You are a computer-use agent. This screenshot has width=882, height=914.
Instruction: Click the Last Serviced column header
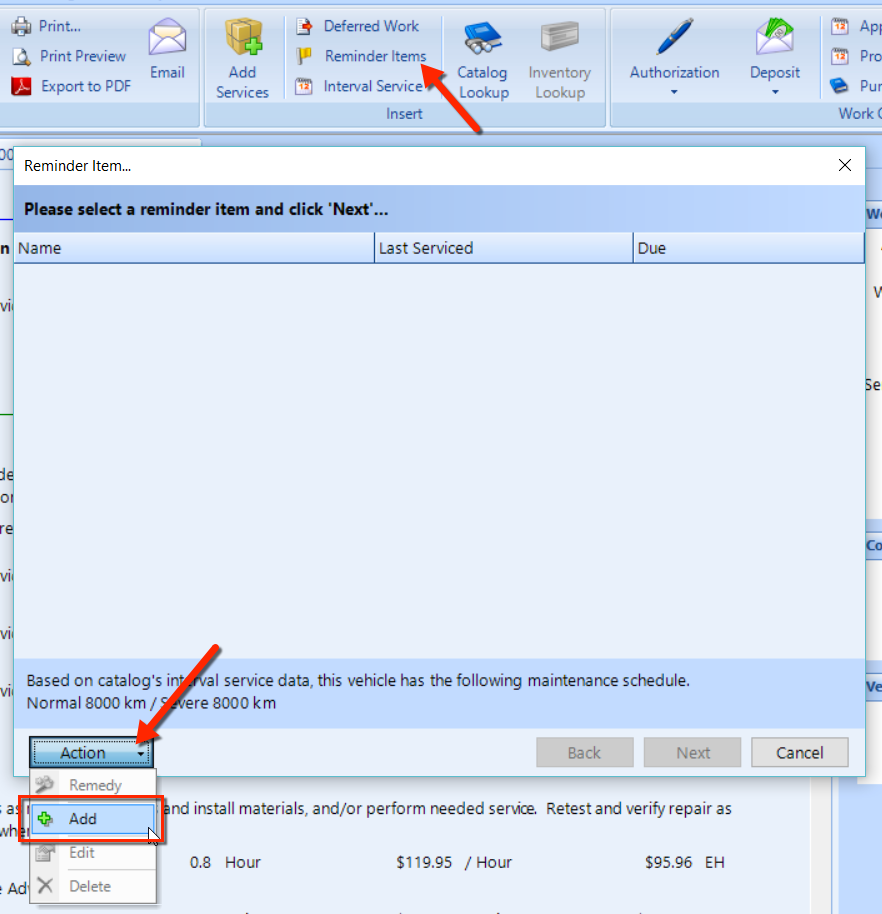504,248
